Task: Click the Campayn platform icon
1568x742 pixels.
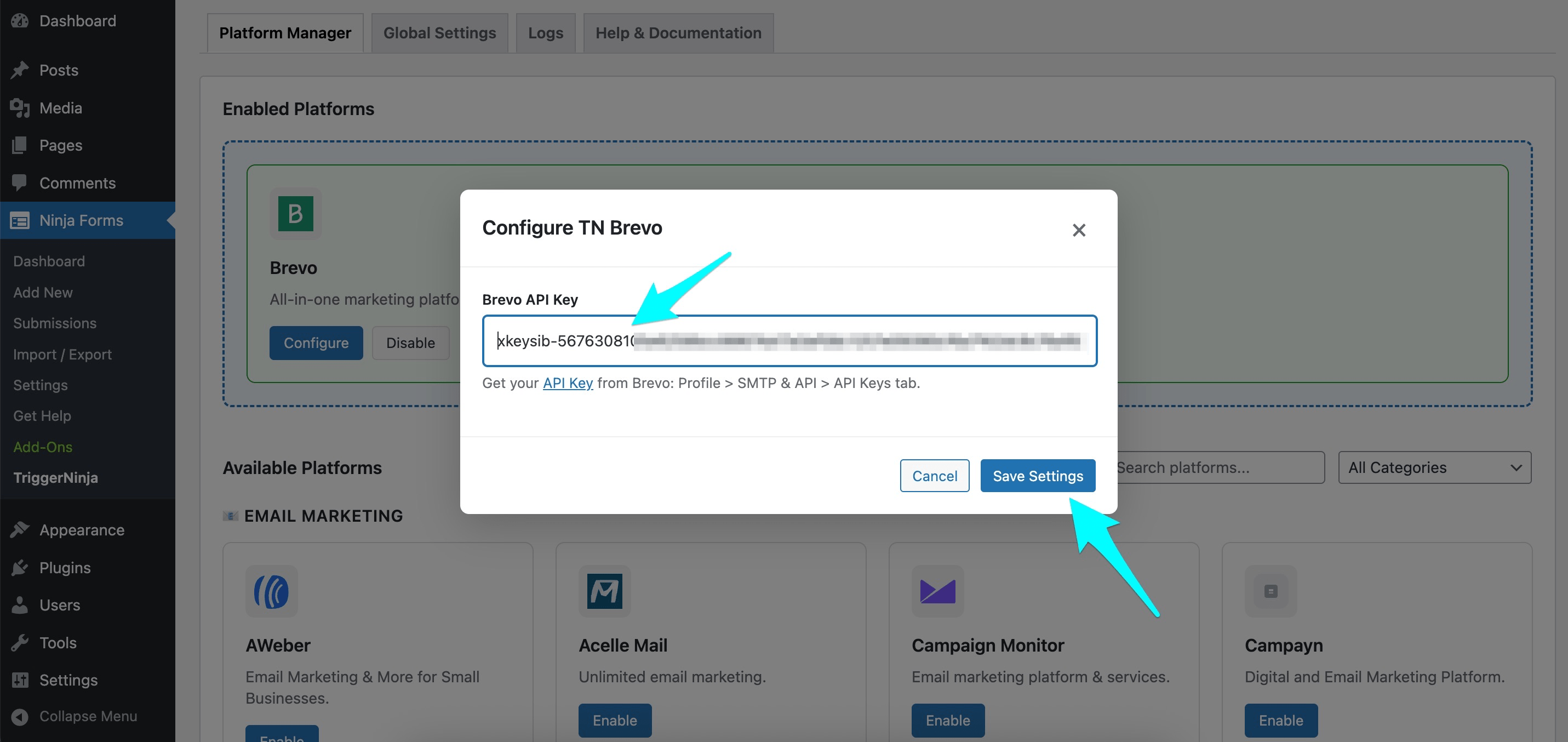Action: point(1271,591)
